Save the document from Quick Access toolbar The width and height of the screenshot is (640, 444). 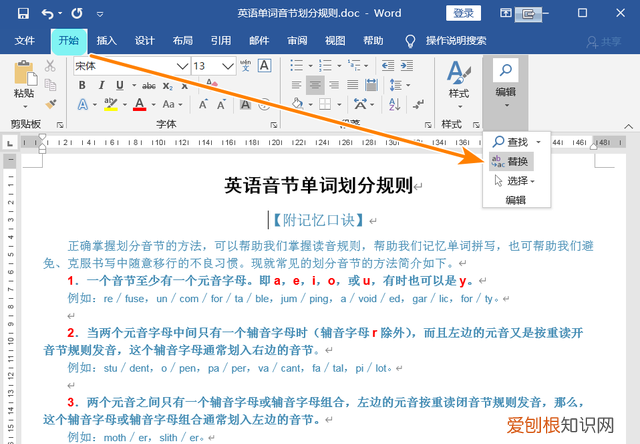(23, 13)
